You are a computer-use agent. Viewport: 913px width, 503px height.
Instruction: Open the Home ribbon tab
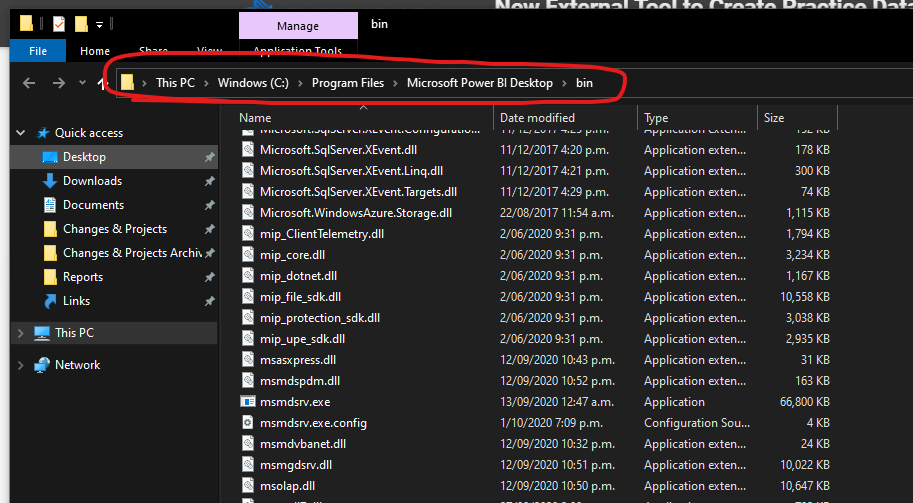click(x=95, y=51)
